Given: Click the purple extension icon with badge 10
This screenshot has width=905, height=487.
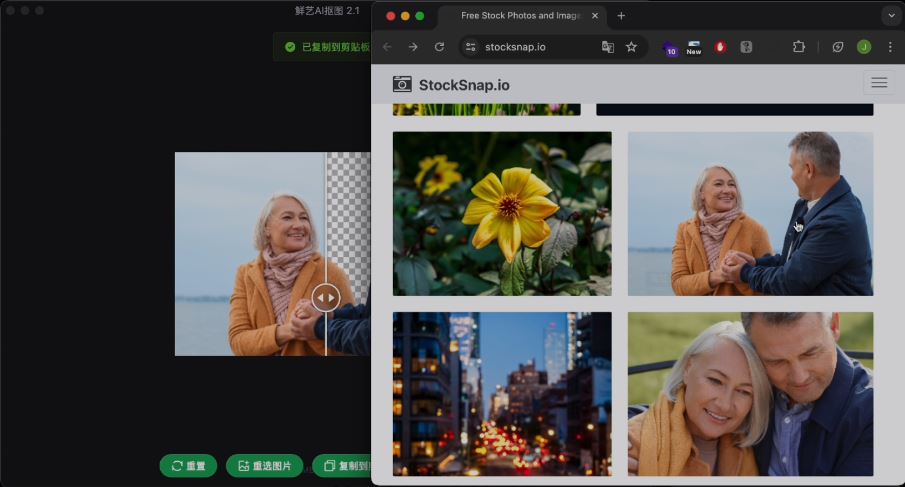Looking at the screenshot, I should click(x=669, y=48).
